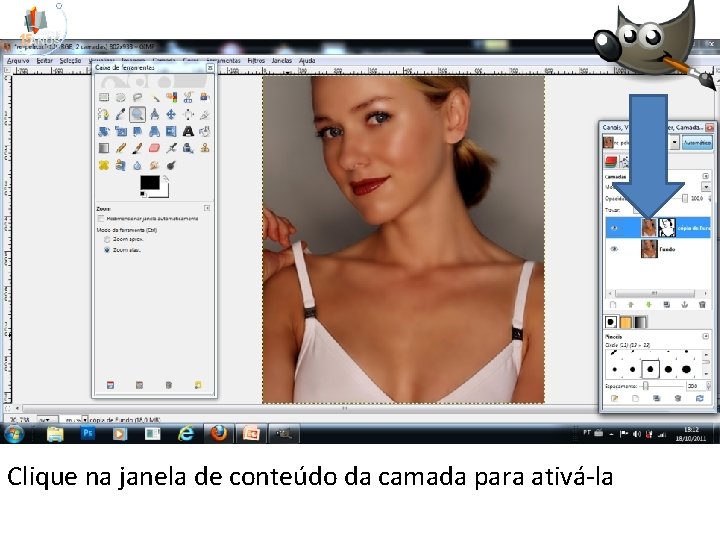The image size is (720, 540).
Task: Lower the layer with green down arrow
Action: pyautogui.click(x=648, y=305)
